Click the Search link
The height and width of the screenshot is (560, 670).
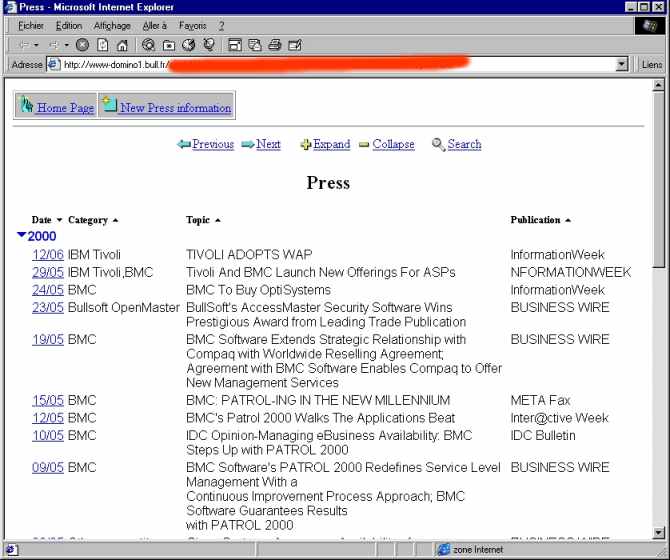(x=464, y=144)
